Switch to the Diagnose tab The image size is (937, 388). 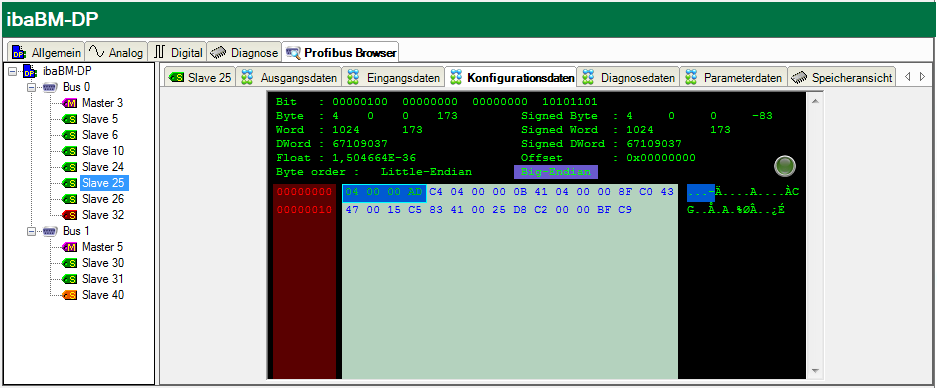point(244,53)
